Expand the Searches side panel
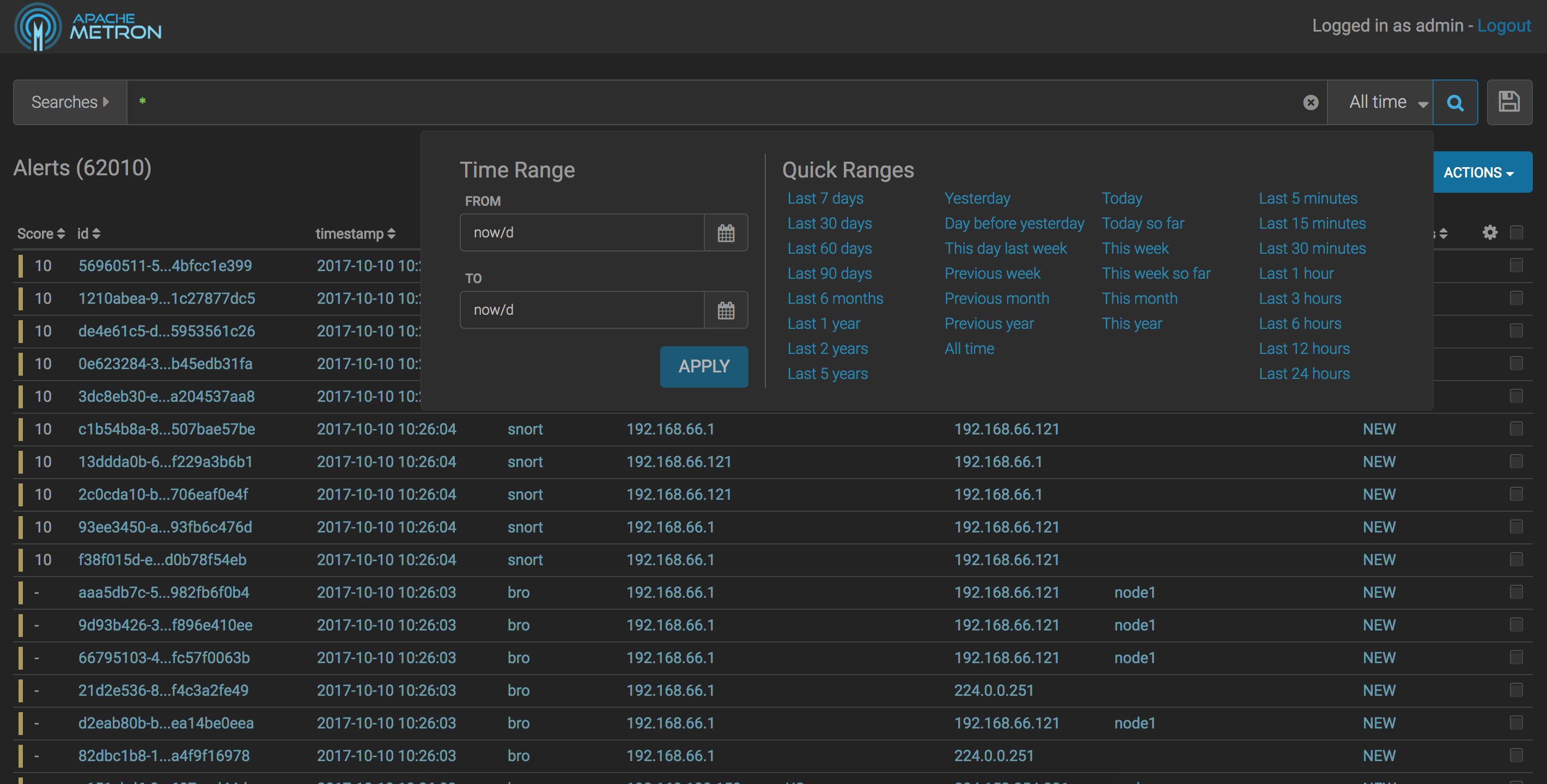This screenshot has height=784, width=1547. (70, 103)
